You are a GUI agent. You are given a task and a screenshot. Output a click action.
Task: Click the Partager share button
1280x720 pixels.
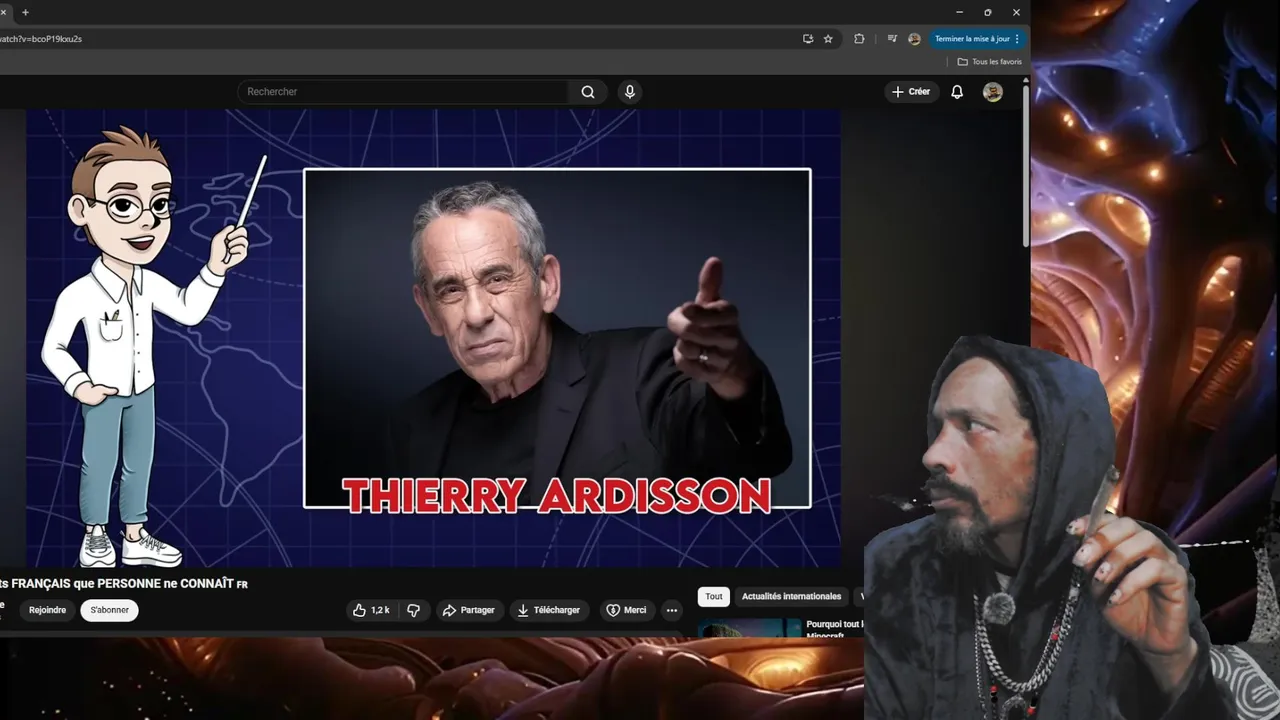click(469, 610)
